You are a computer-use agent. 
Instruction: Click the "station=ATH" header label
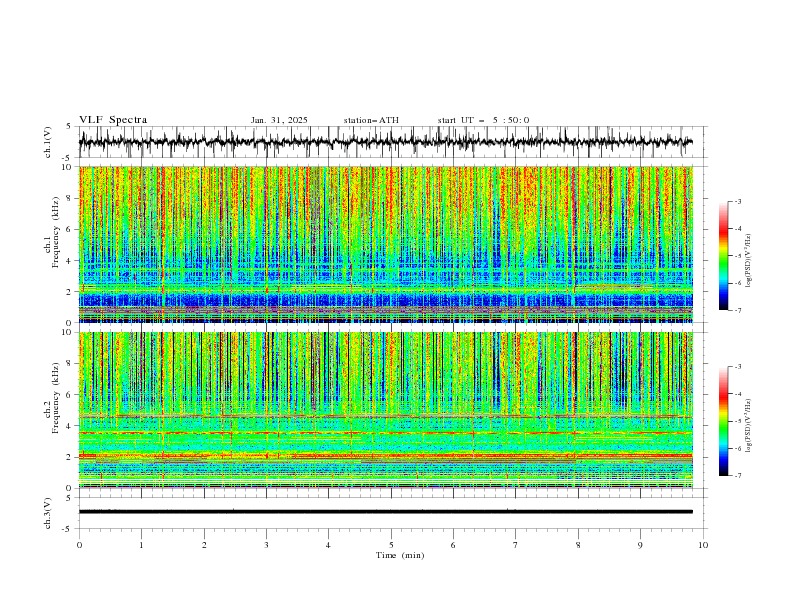tap(371, 120)
